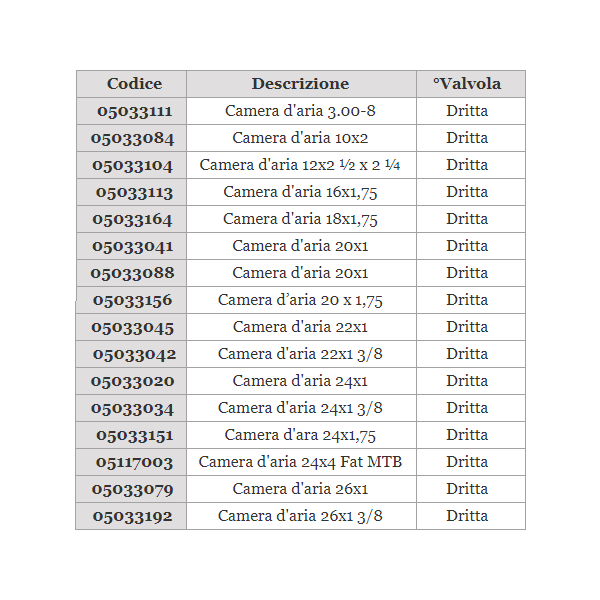Screen dimensions: 600x600
Task: Select product code 05033084
Action: [x=132, y=138]
